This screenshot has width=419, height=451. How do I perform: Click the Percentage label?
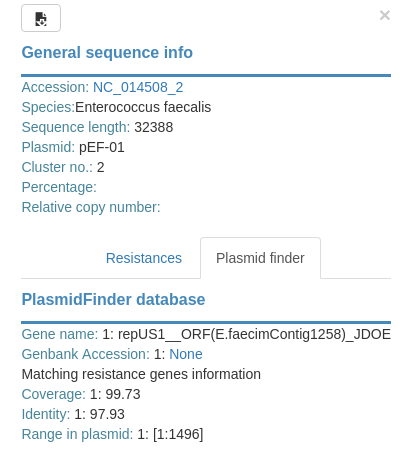pos(59,187)
